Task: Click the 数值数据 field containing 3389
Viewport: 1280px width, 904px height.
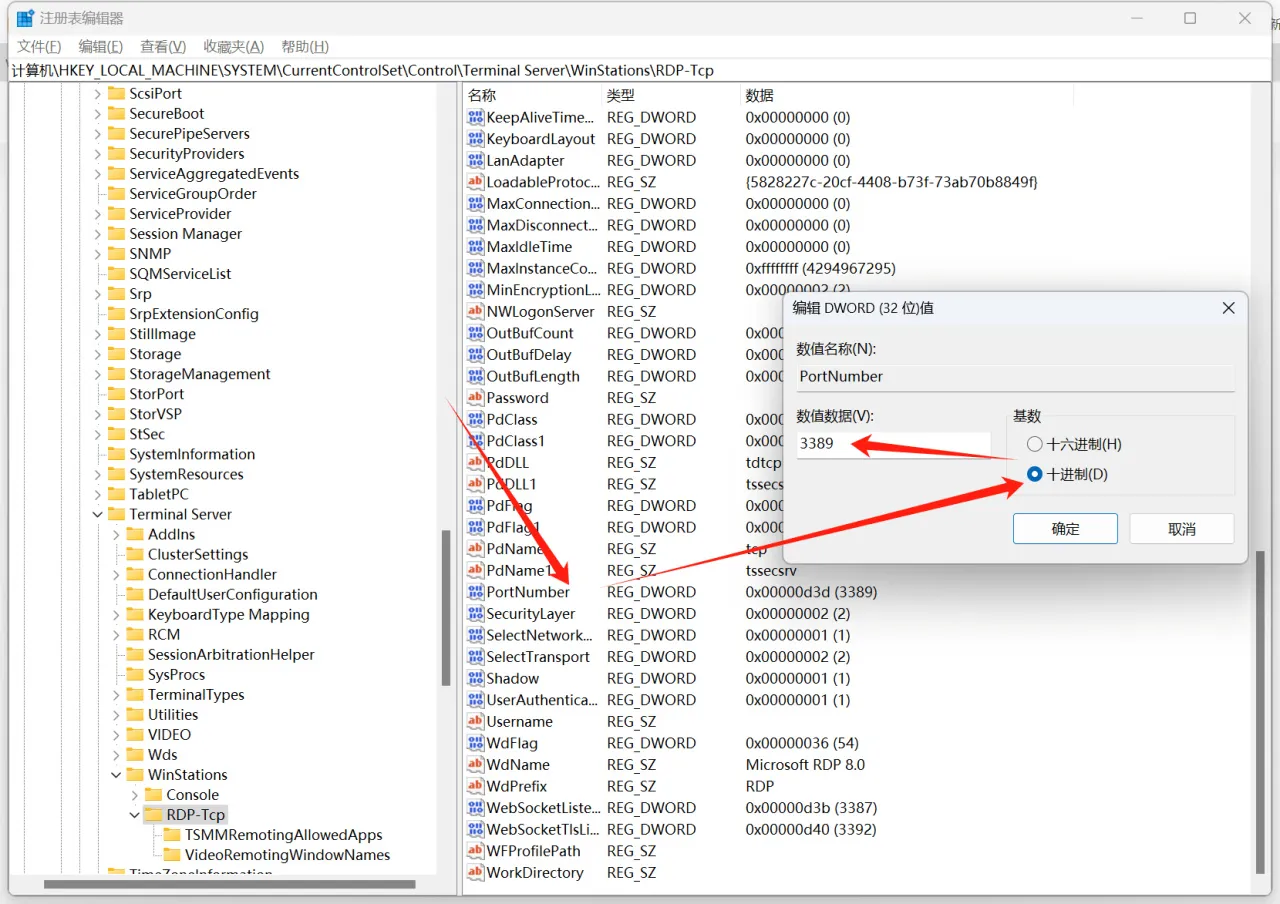Action: tap(893, 444)
